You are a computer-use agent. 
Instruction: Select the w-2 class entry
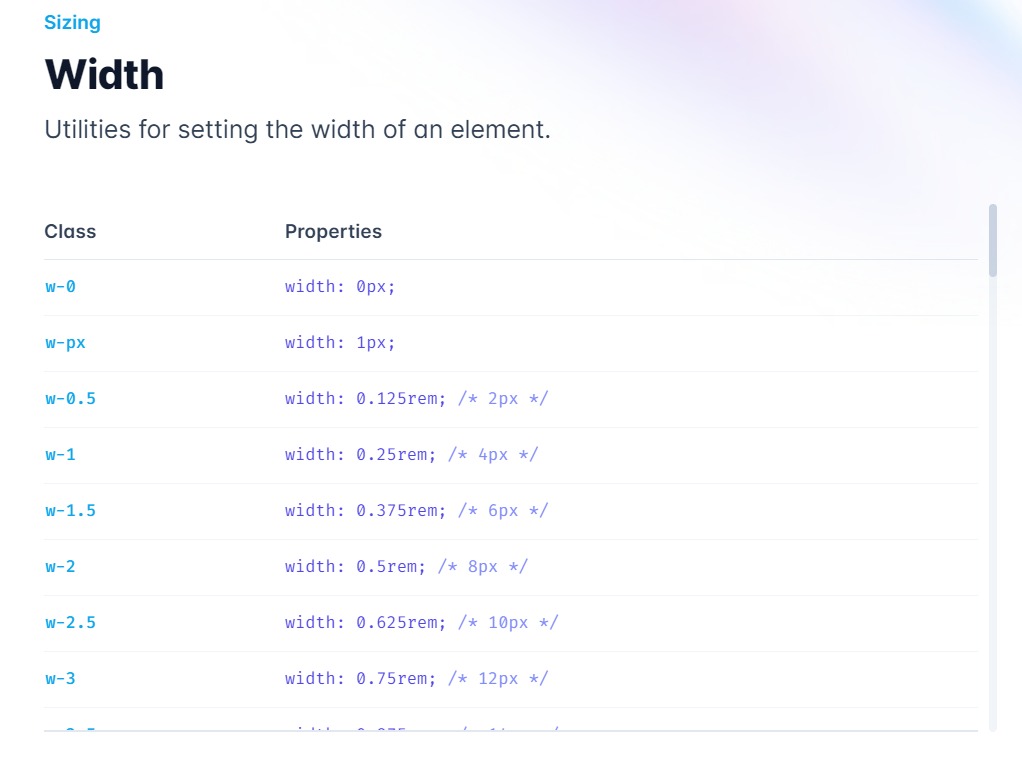click(x=61, y=566)
